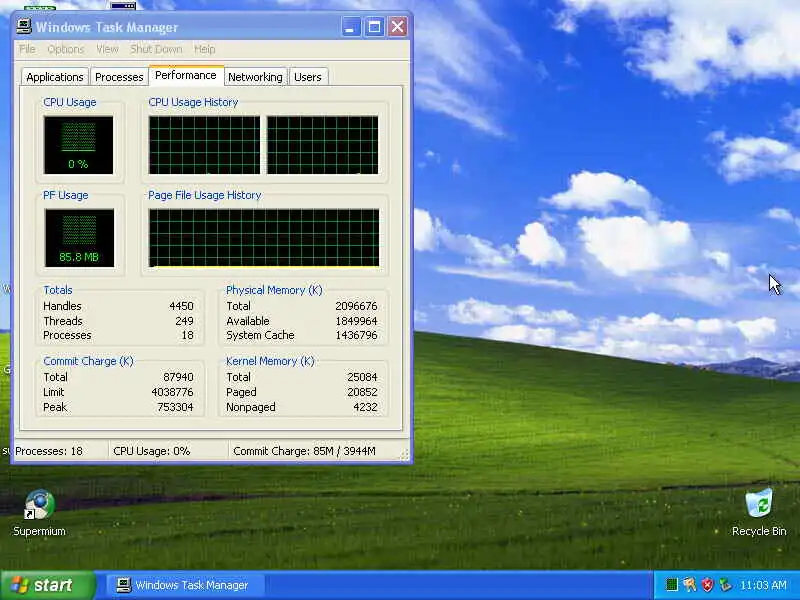Click the 11:03 AM taskbar clock
The image size is (800, 600).
tap(764, 585)
